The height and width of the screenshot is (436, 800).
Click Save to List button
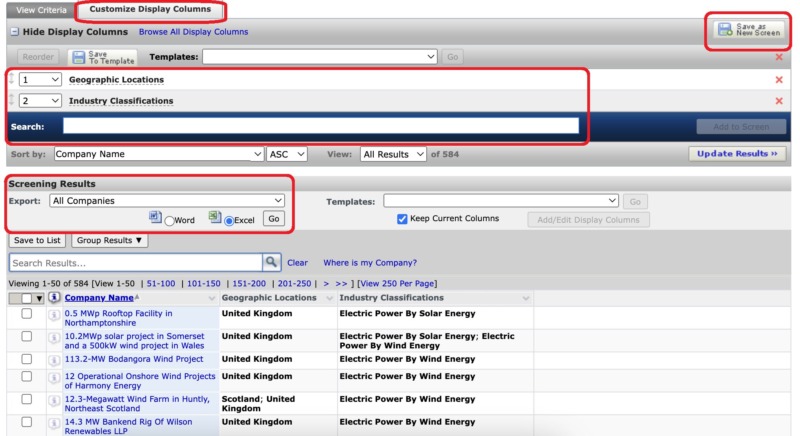tap(37, 240)
